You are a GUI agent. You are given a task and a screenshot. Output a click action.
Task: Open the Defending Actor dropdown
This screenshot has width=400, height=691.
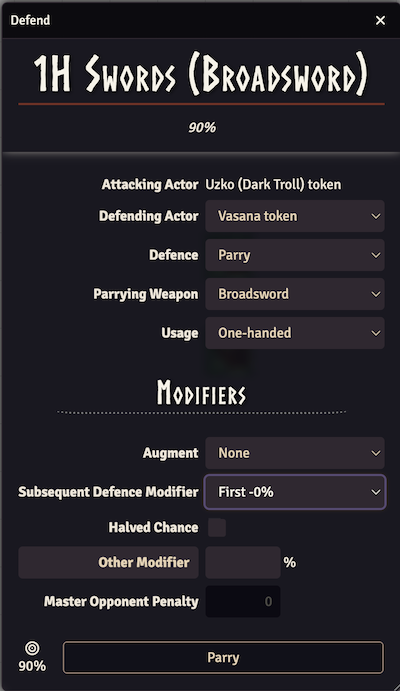295,216
